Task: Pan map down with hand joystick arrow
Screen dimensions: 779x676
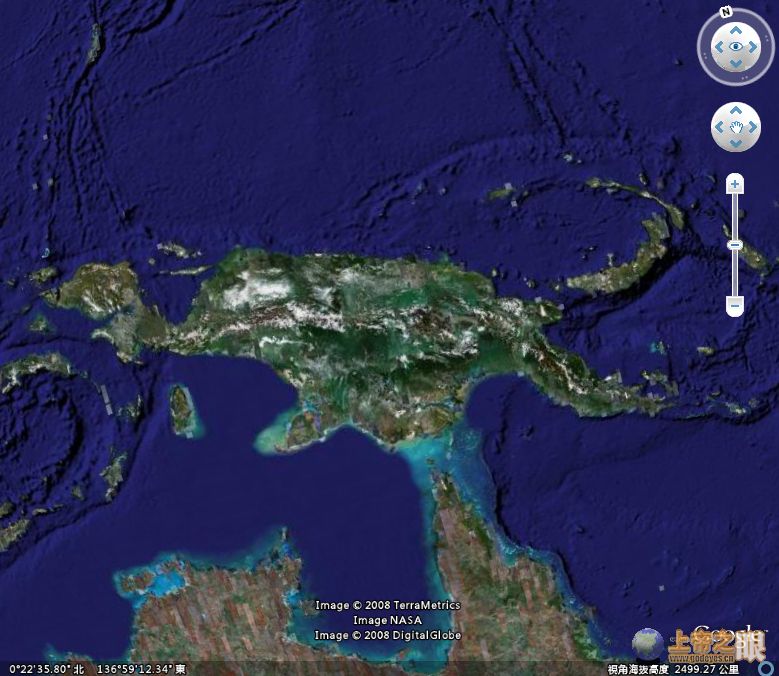Action: (736, 144)
